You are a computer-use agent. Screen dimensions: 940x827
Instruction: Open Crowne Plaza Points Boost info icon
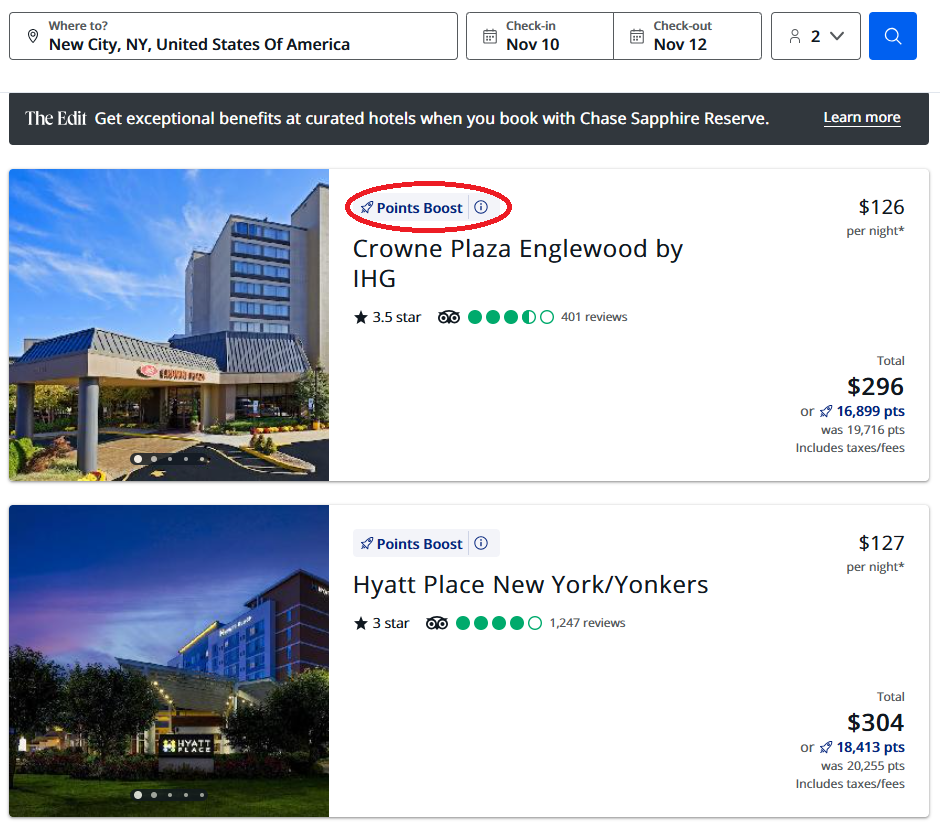(481, 207)
